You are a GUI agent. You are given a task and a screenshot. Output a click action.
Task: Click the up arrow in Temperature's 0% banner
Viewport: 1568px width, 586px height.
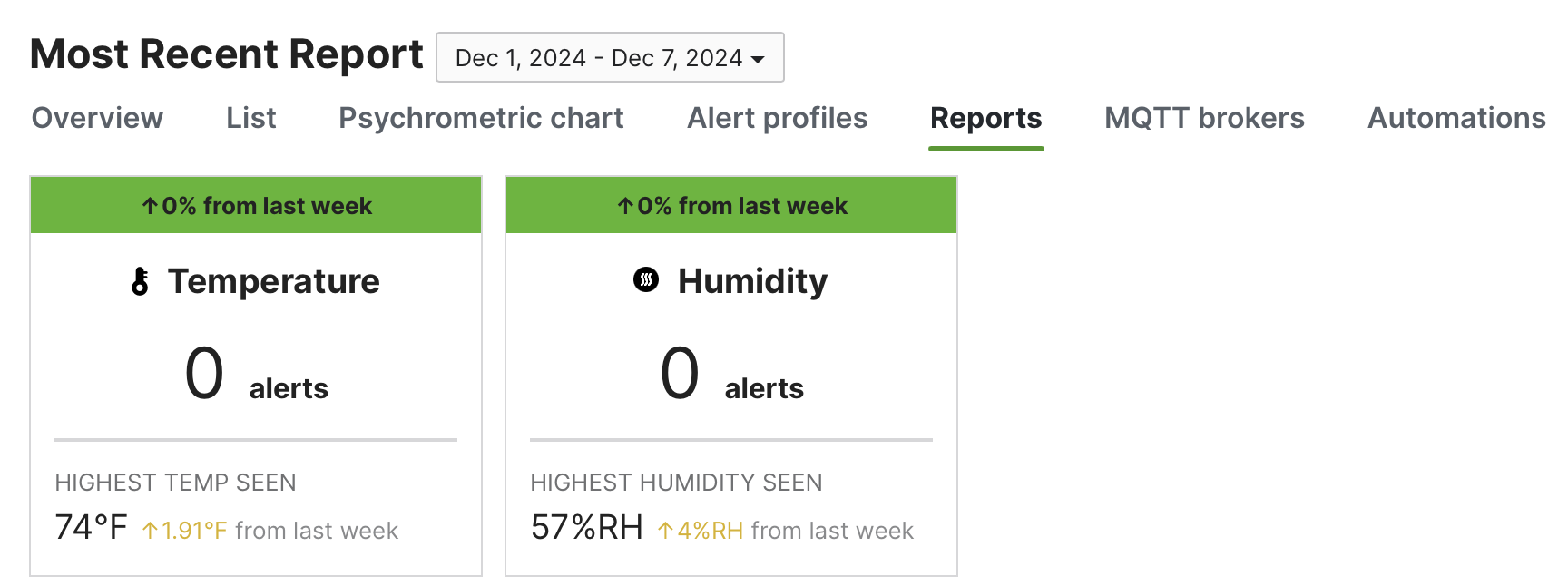[150, 205]
